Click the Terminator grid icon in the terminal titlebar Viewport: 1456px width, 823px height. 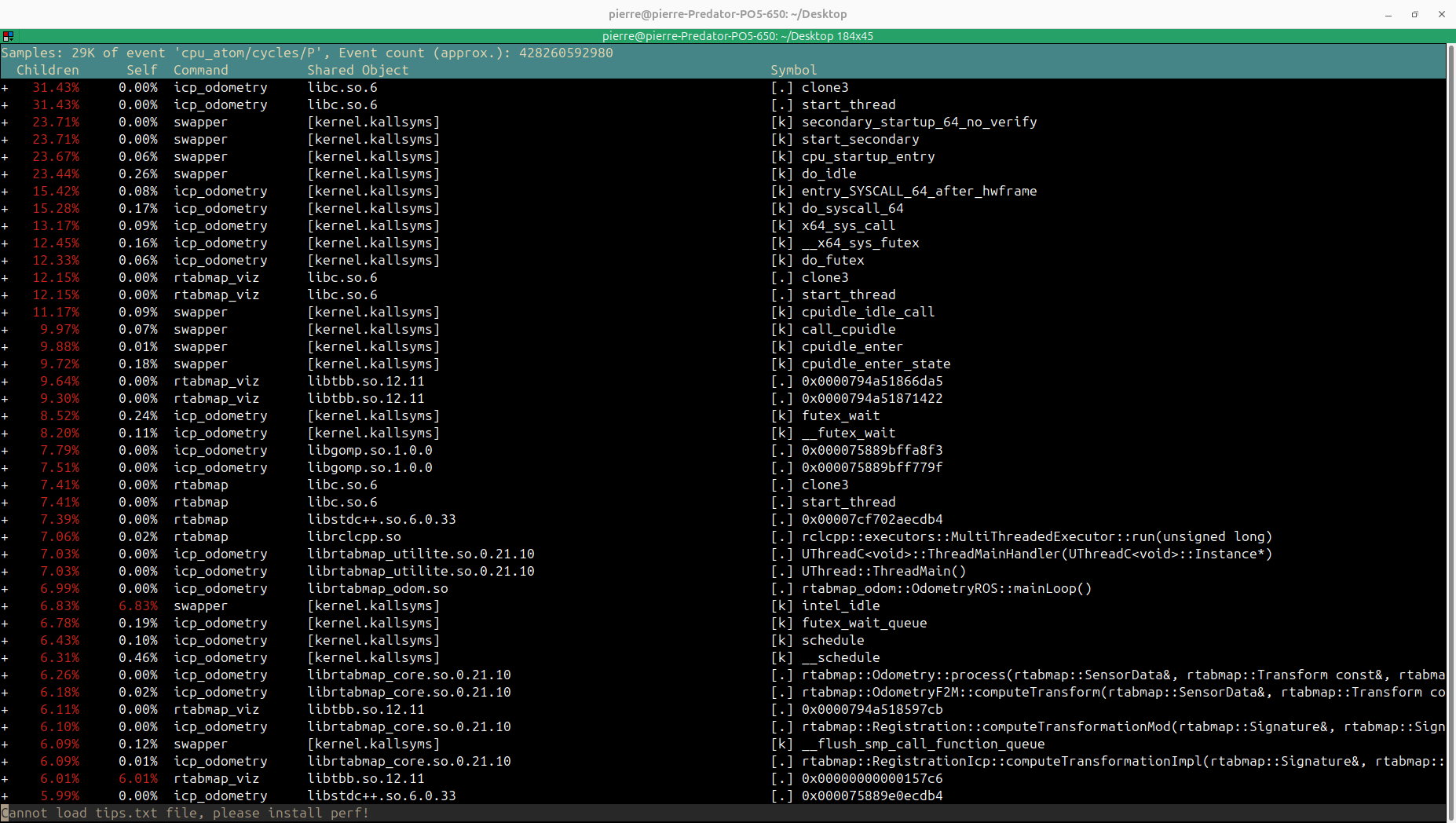coord(8,36)
